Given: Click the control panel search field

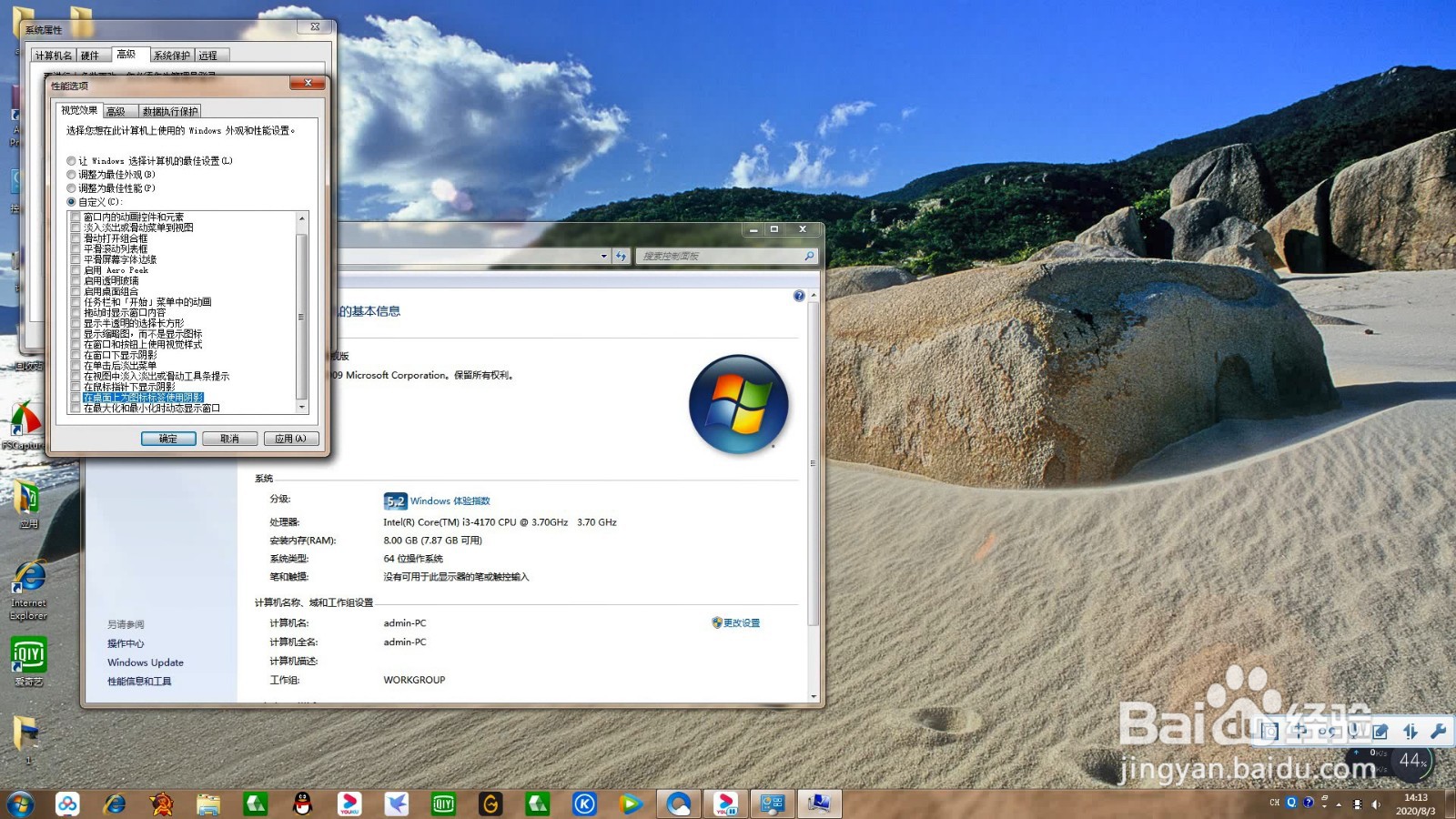Looking at the screenshot, I should point(726,257).
